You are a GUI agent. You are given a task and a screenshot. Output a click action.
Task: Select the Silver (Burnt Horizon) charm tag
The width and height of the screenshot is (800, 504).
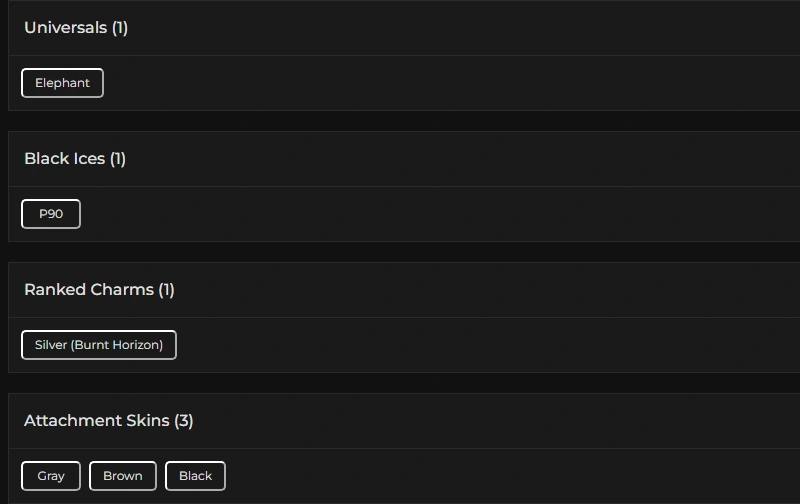click(x=99, y=345)
